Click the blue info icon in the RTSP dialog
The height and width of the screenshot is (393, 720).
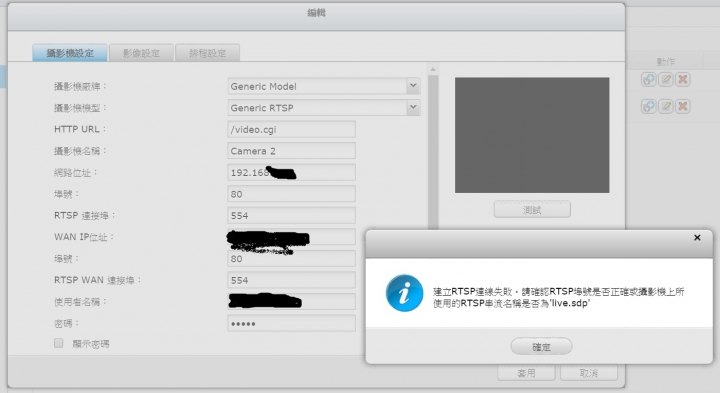click(404, 293)
